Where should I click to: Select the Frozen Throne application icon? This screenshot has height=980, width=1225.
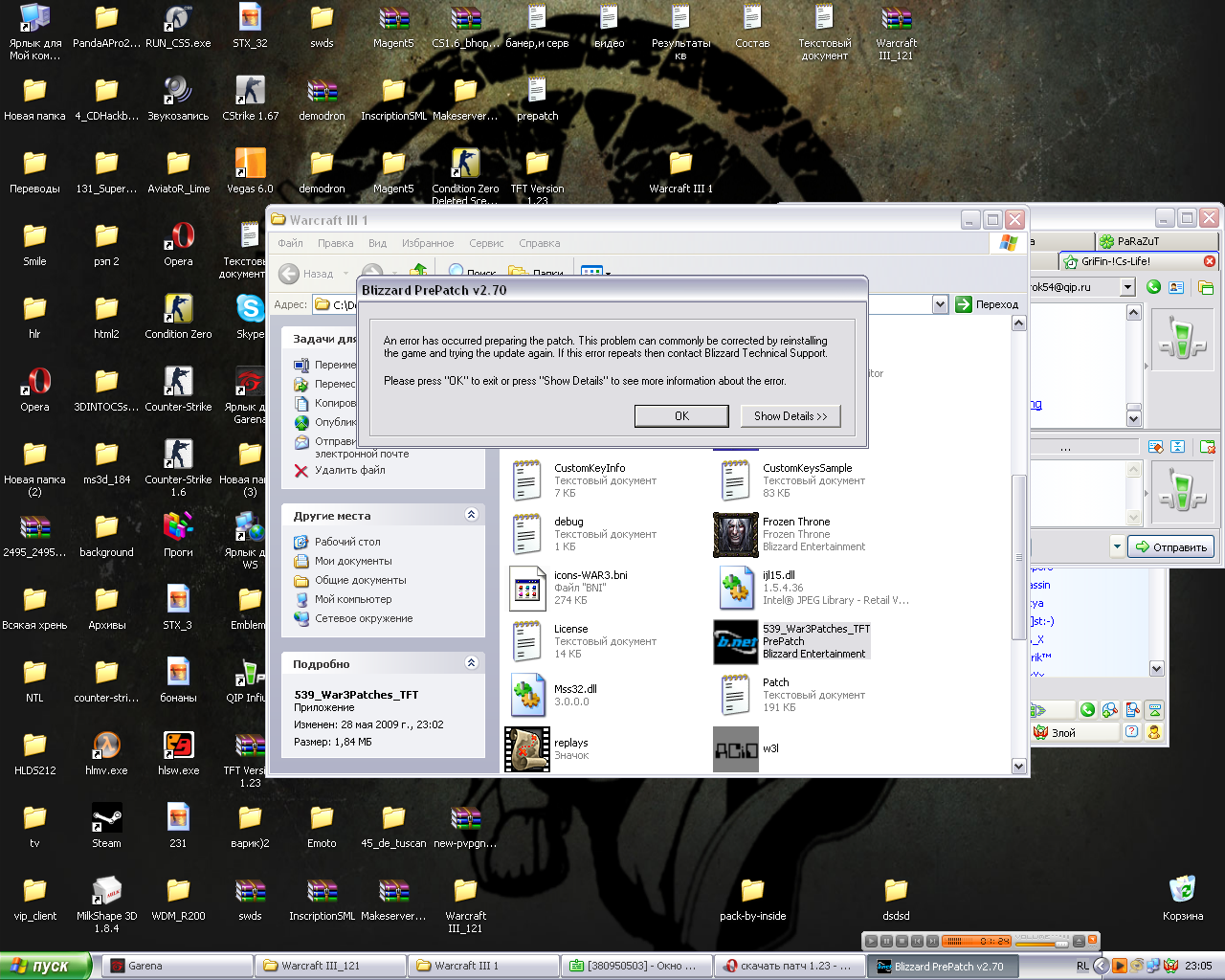pyautogui.click(x=735, y=534)
